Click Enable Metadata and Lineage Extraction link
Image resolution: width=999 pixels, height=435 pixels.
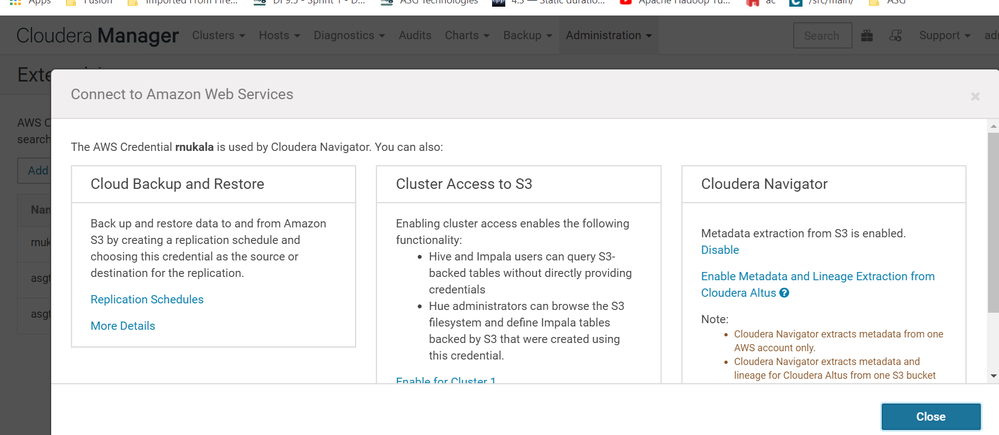[x=817, y=276]
